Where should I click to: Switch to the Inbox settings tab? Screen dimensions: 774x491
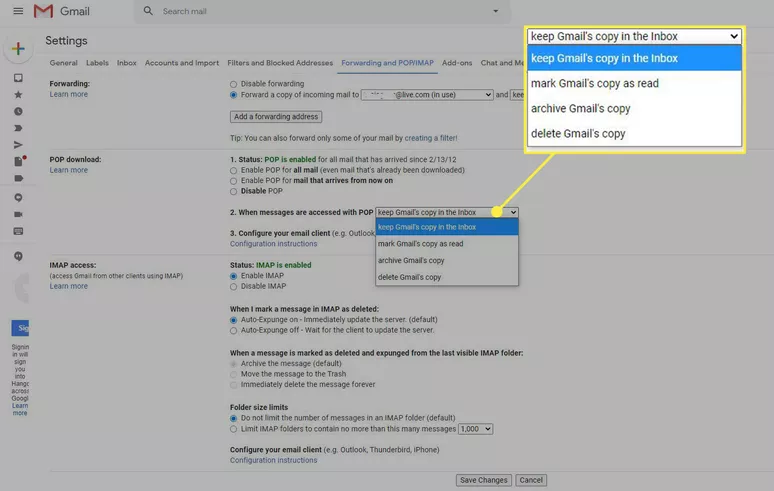point(127,63)
